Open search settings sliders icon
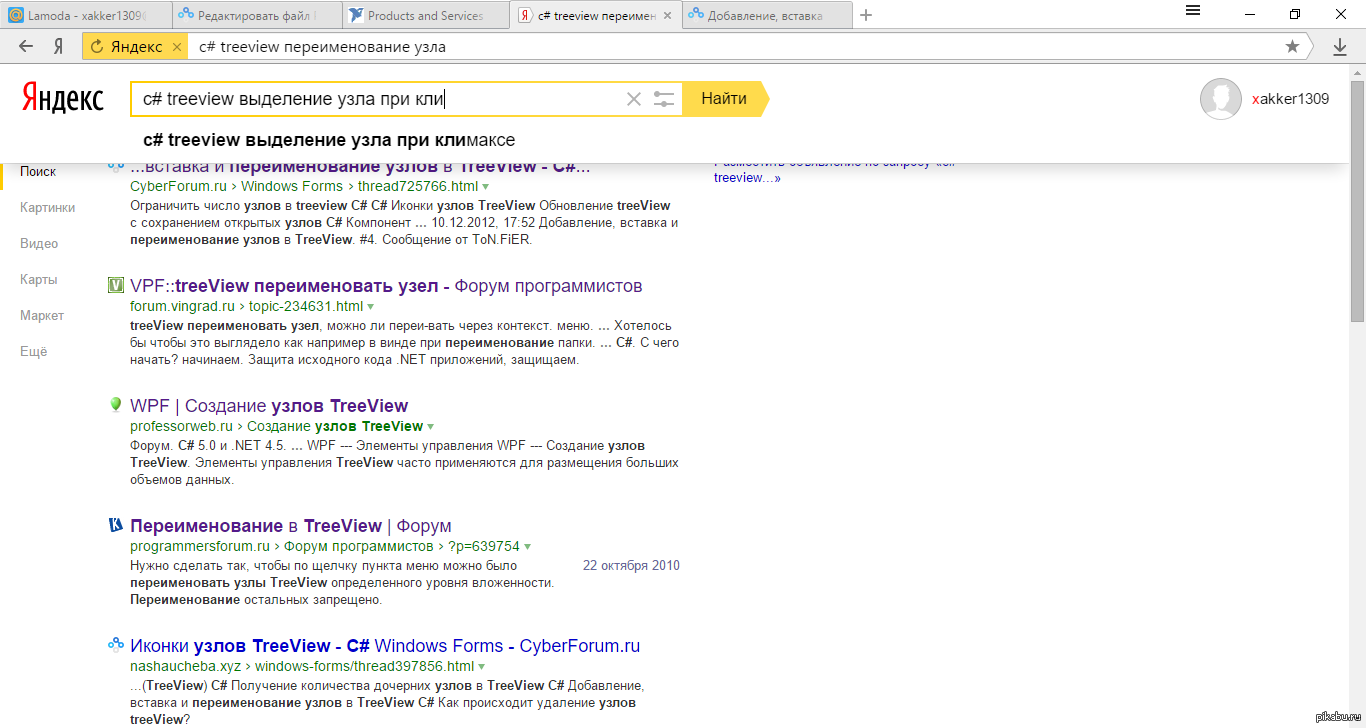Image resolution: width=1366 pixels, height=728 pixels. 664,99
